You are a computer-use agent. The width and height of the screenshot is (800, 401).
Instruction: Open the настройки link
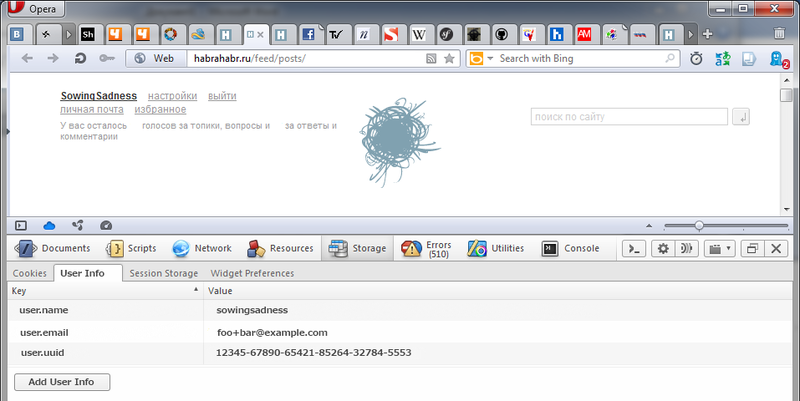(172, 96)
